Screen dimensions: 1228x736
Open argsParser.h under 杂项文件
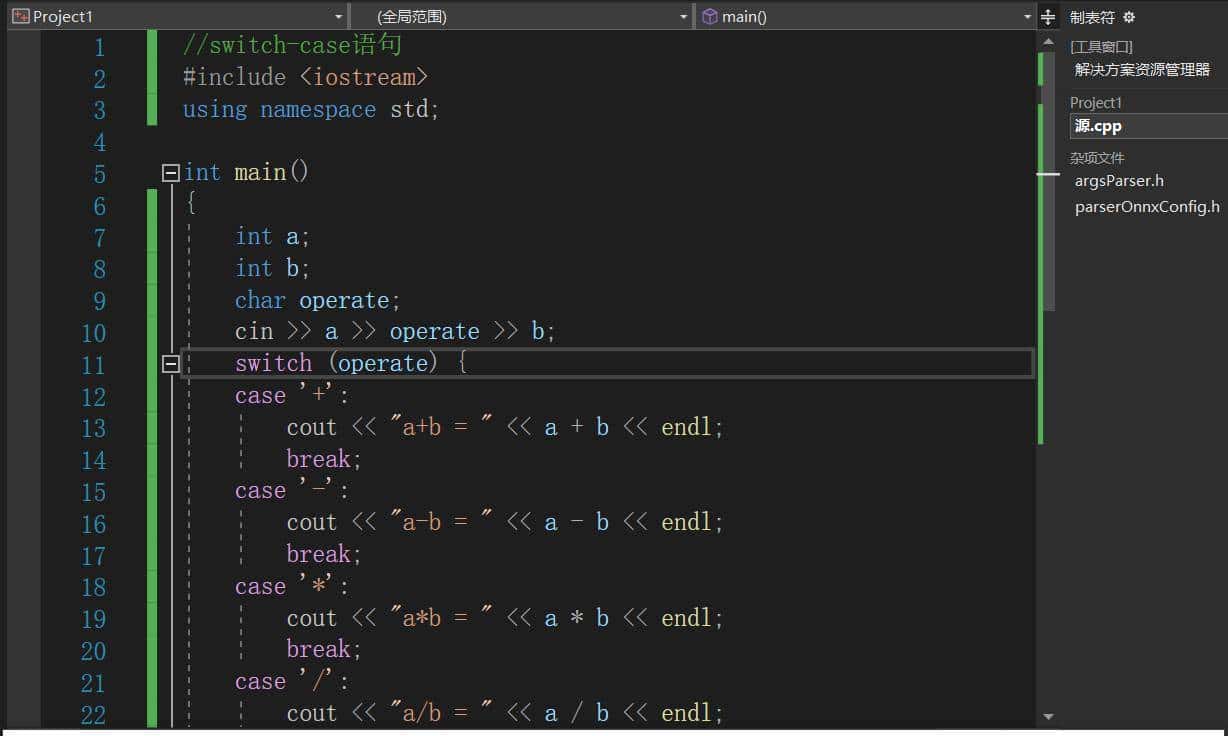[x=1118, y=180]
